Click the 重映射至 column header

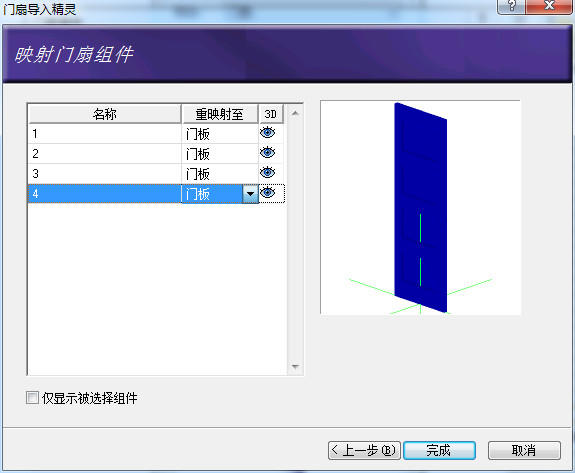tap(220, 114)
